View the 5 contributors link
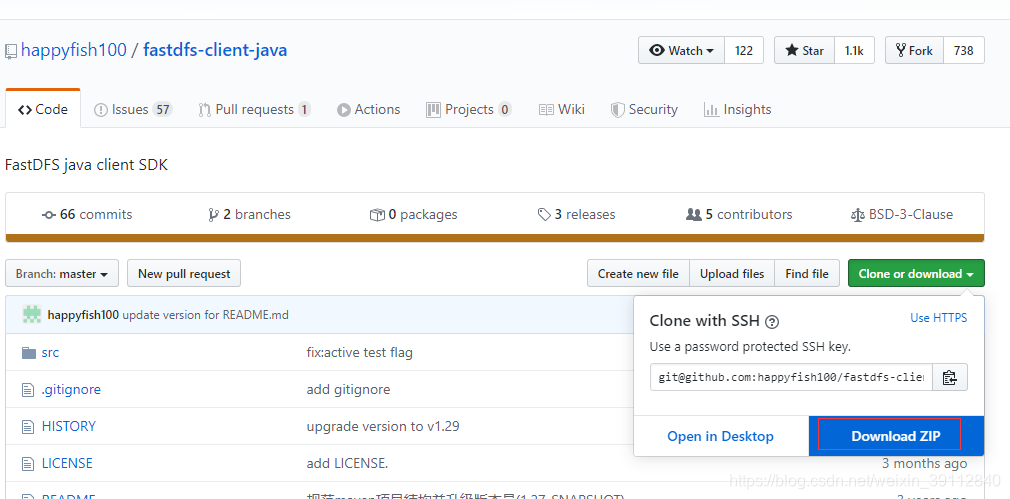 point(739,214)
